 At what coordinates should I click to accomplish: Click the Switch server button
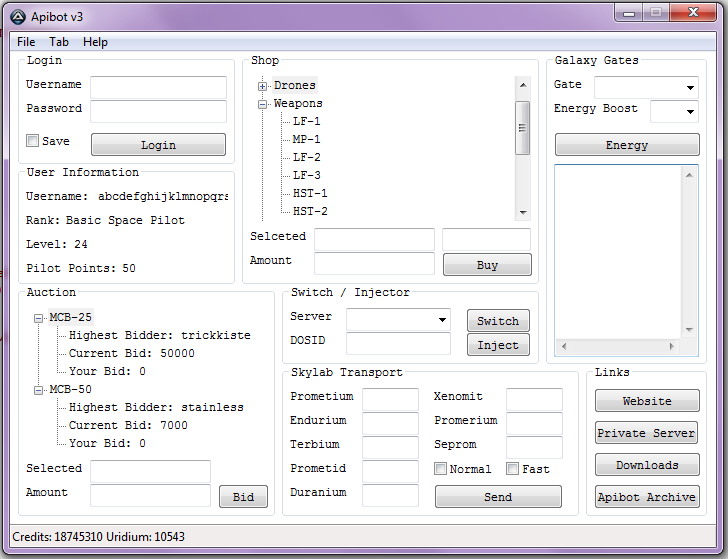498,320
